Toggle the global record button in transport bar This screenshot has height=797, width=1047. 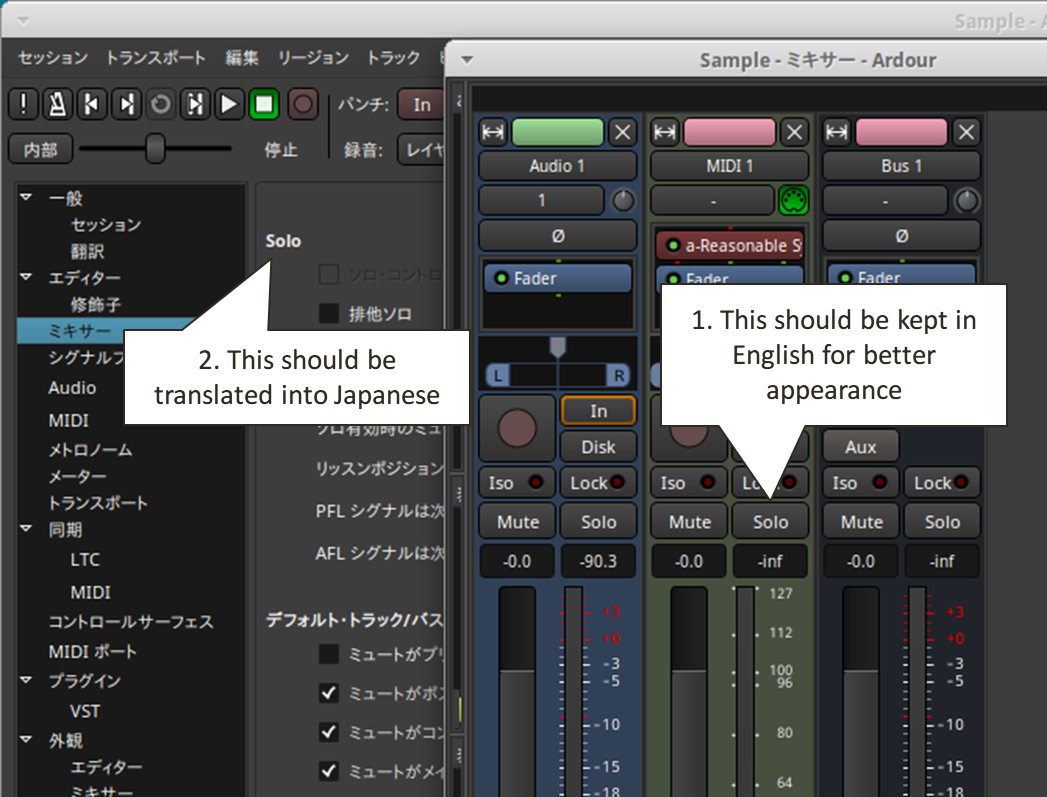[303, 104]
